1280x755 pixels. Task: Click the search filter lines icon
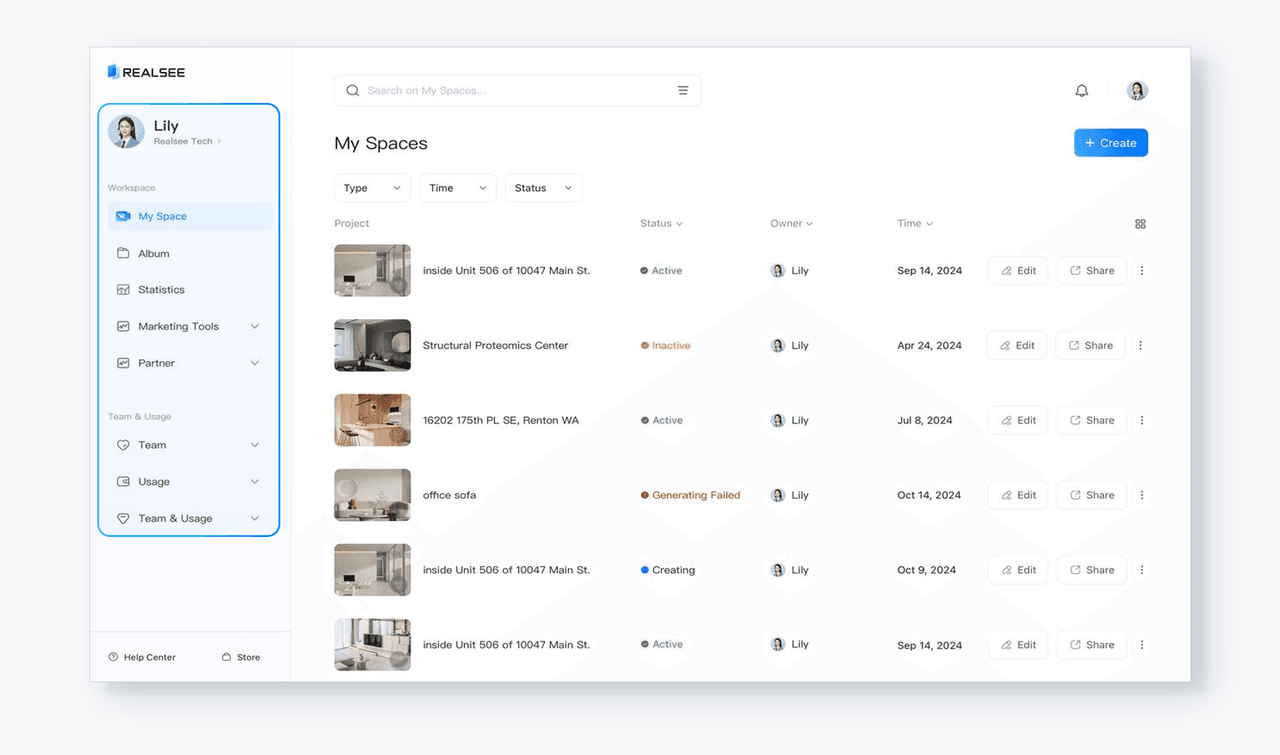click(683, 90)
